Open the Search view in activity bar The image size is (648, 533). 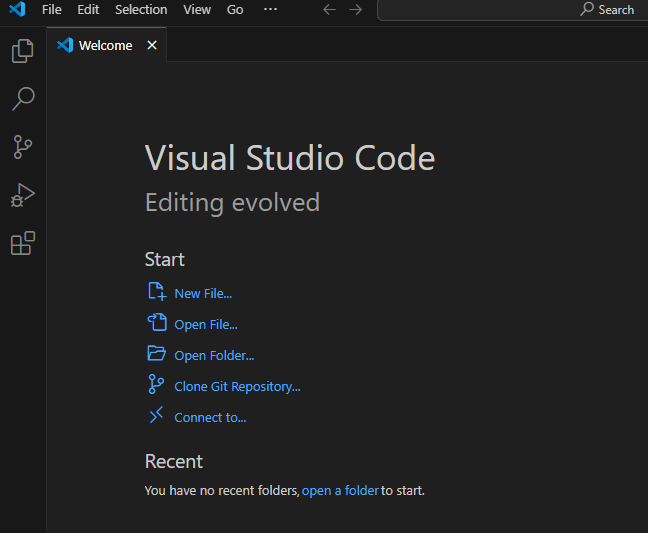[23, 99]
